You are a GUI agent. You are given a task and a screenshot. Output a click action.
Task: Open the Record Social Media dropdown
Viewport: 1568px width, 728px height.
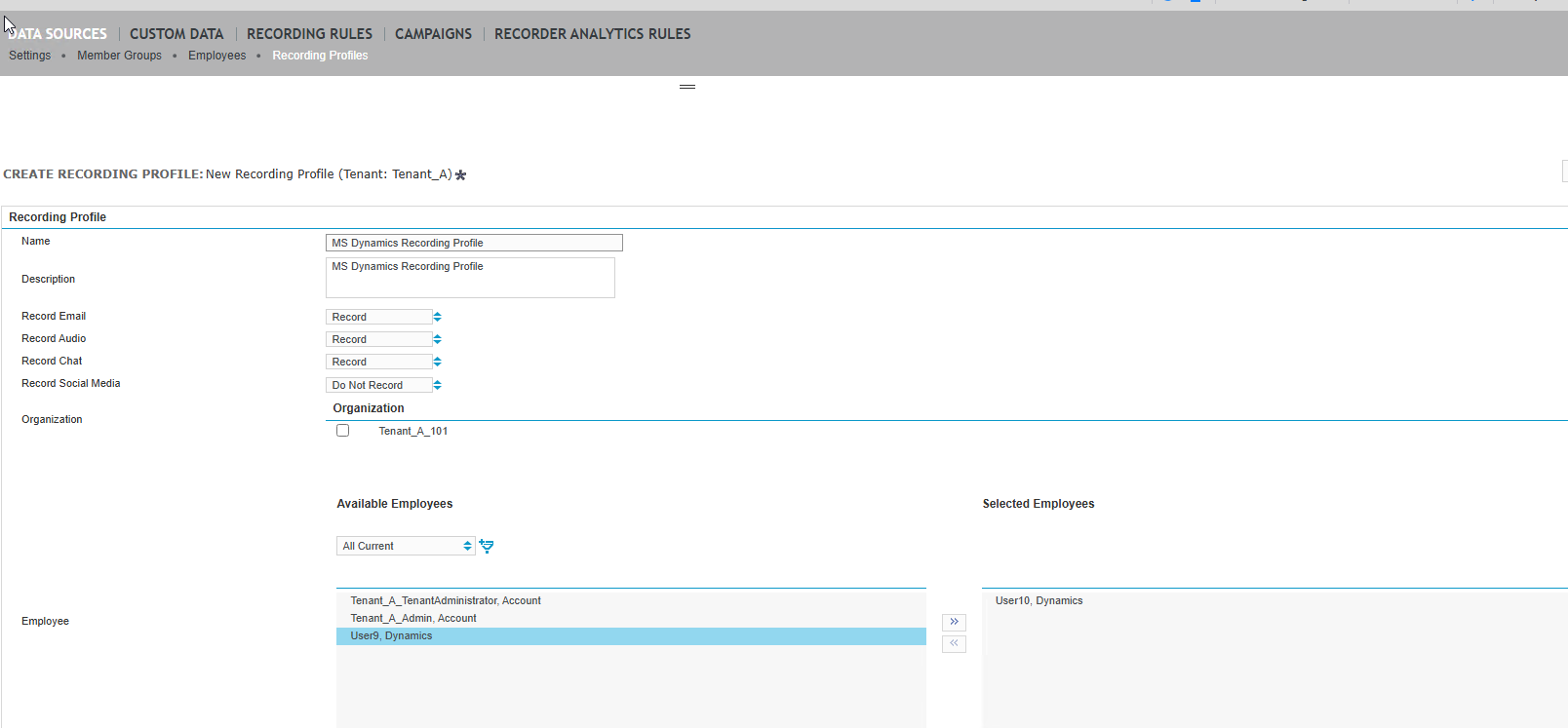point(384,385)
